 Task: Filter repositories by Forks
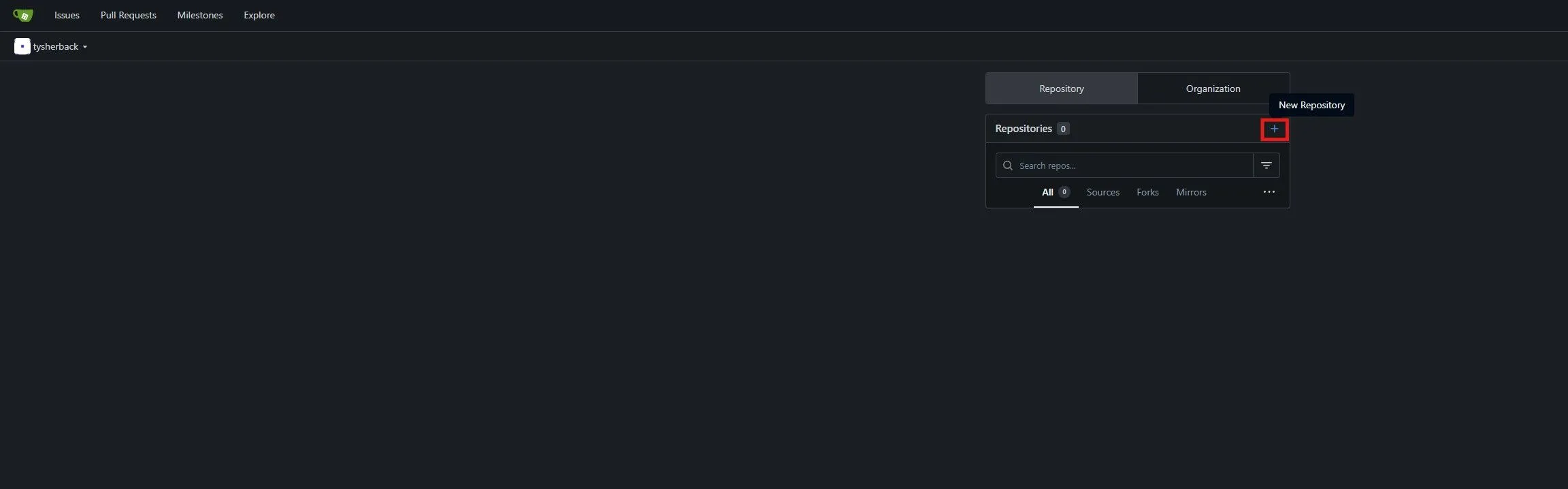point(1147,193)
